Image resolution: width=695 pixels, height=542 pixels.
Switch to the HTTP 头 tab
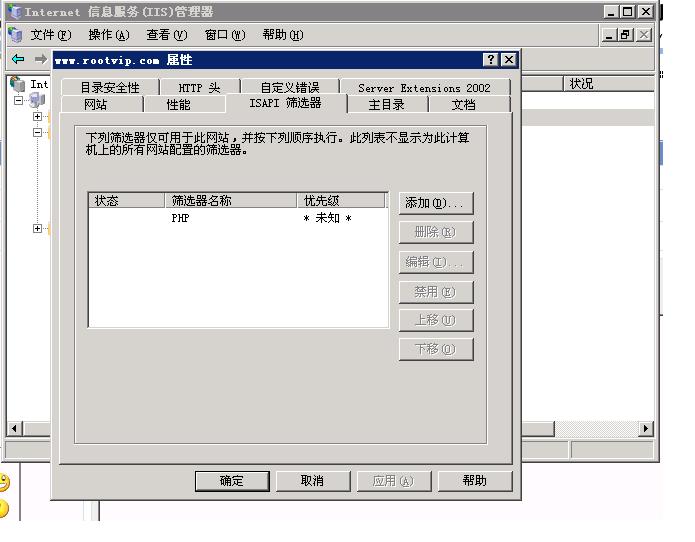(x=199, y=87)
